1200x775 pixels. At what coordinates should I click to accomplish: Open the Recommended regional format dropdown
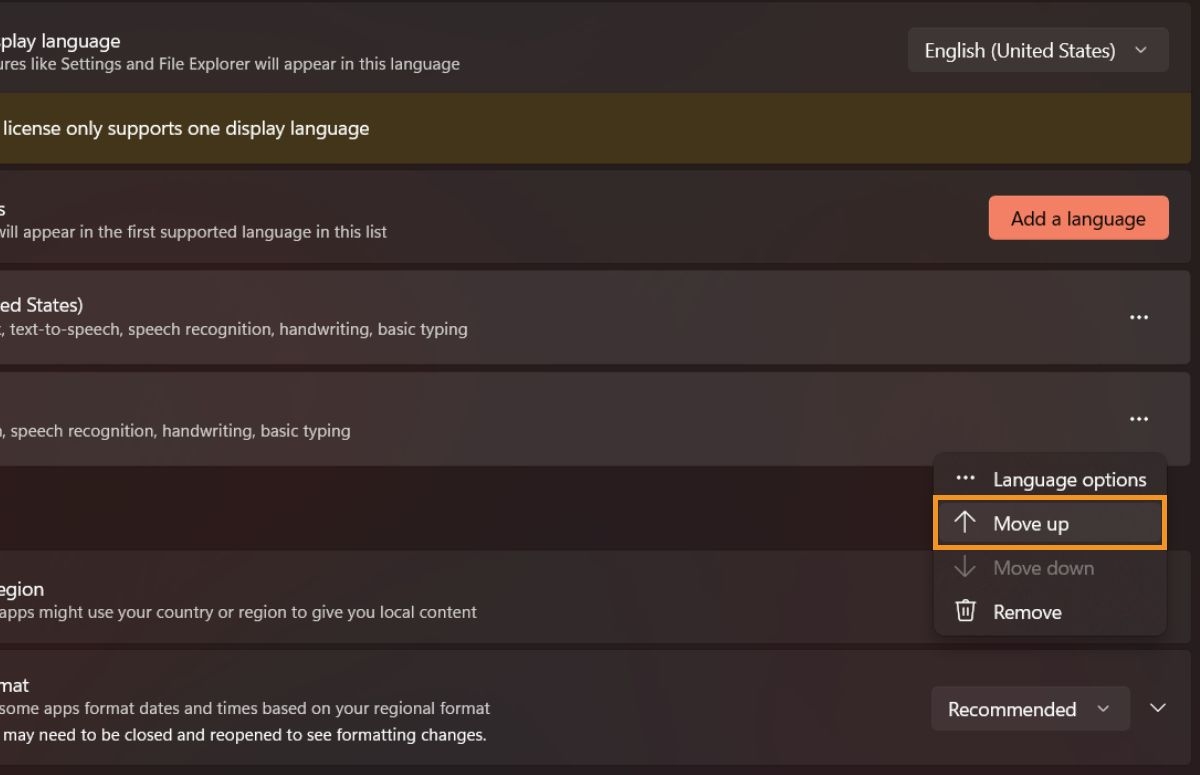(1030, 708)
